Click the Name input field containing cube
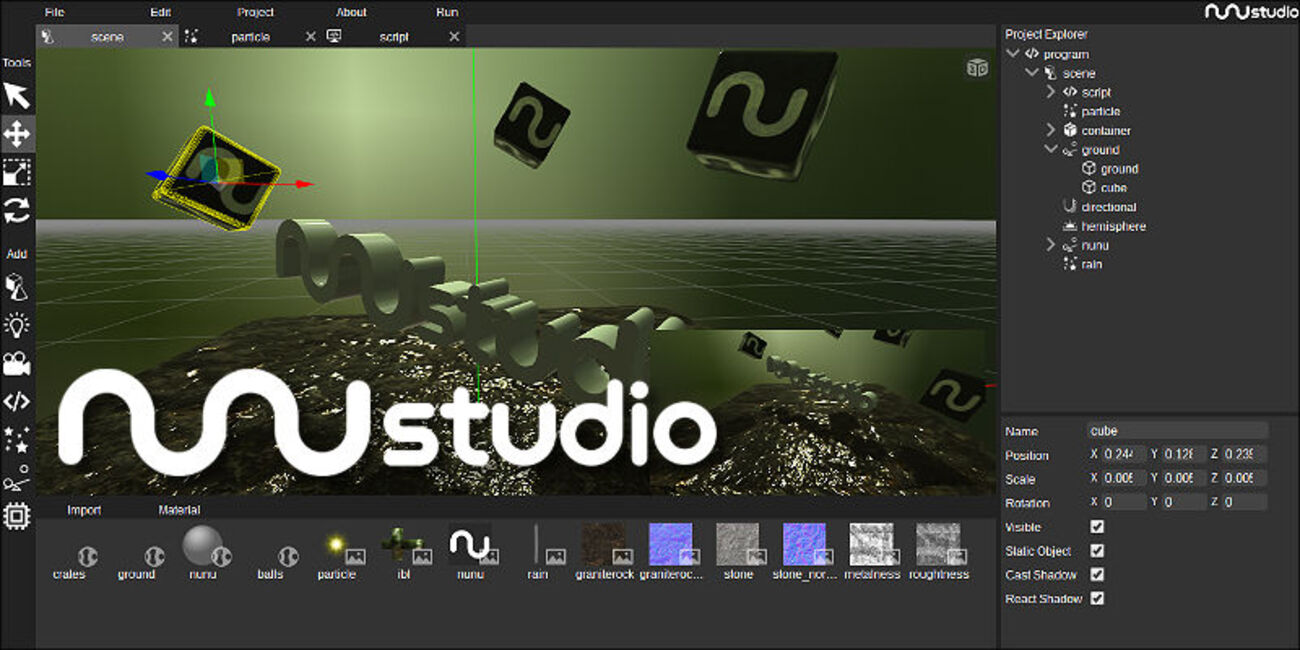 click(x=1176, y=431)
